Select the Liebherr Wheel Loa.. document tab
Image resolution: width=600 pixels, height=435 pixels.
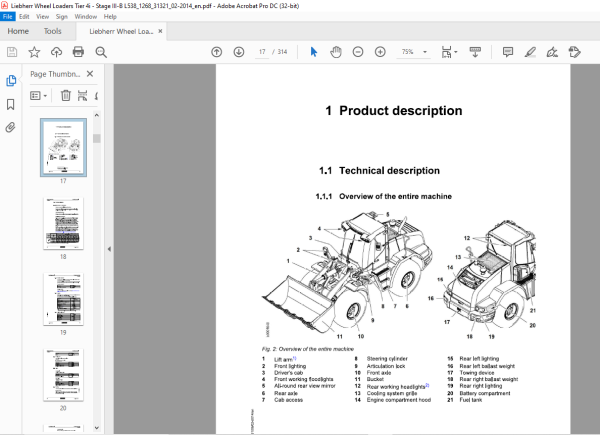(x=121, y=31)
